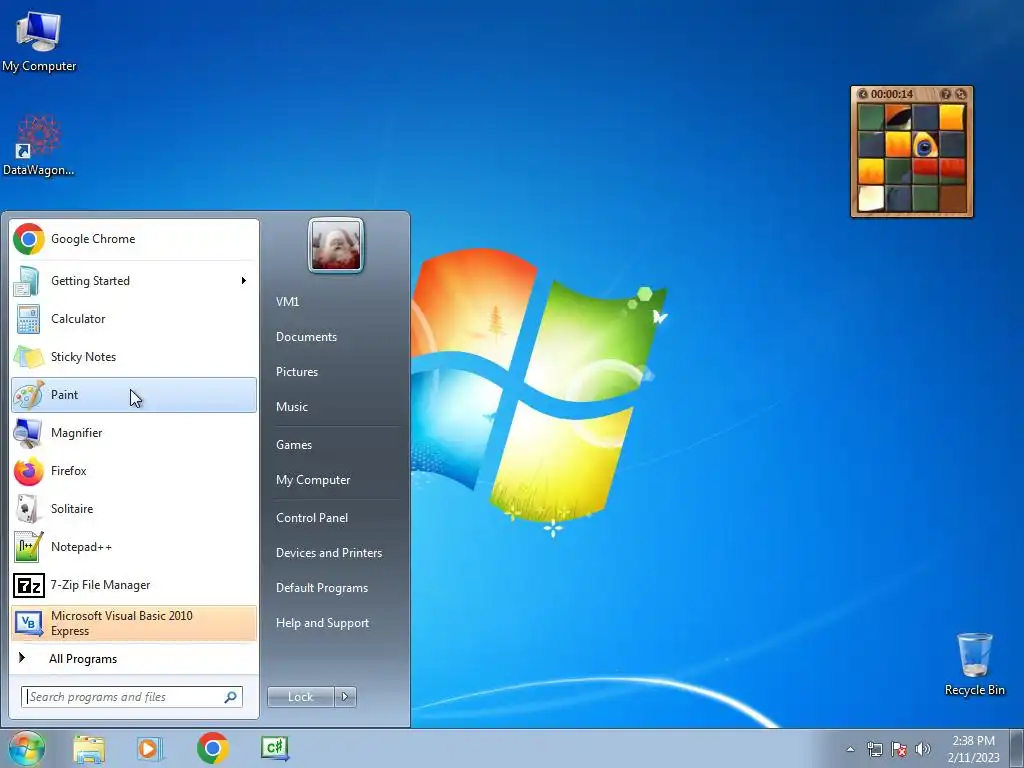Launch Firefox from the Start menu
The height and width of the screenshot is (768, 1024).
tap(134, 470)
